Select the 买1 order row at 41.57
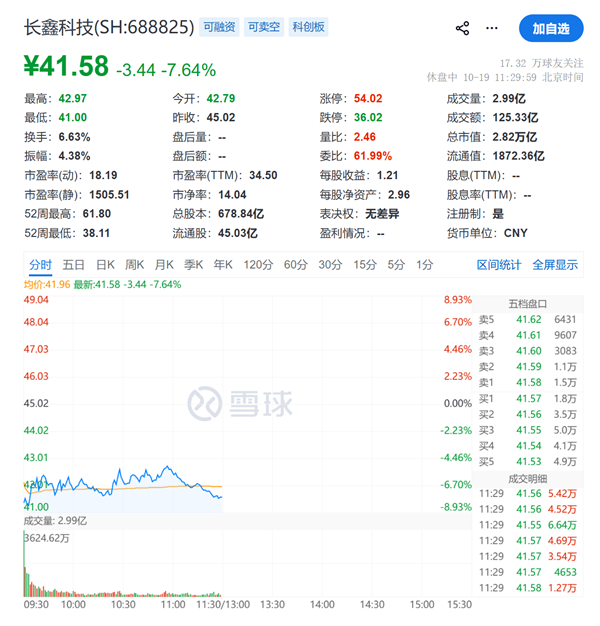 527,399
